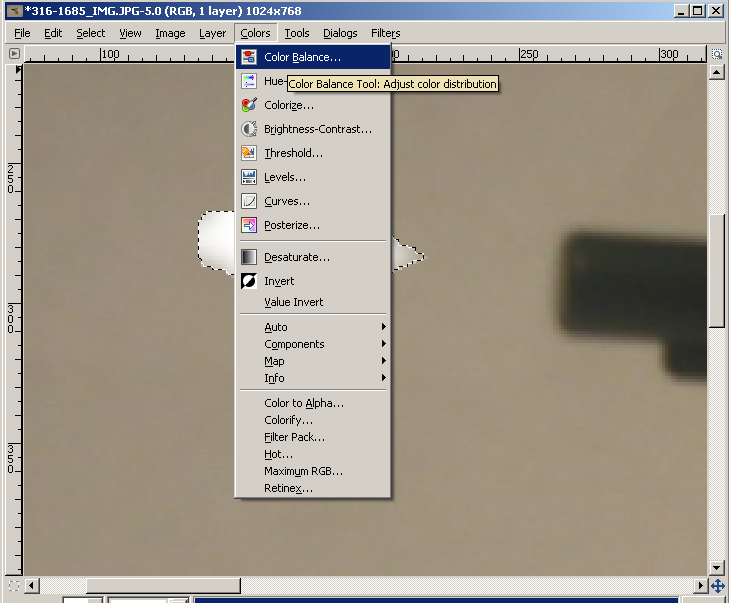729x603 pixels.
Task: Select the Desaturate gradient icon
Action: pyautogui.click(x=249, y=257)
